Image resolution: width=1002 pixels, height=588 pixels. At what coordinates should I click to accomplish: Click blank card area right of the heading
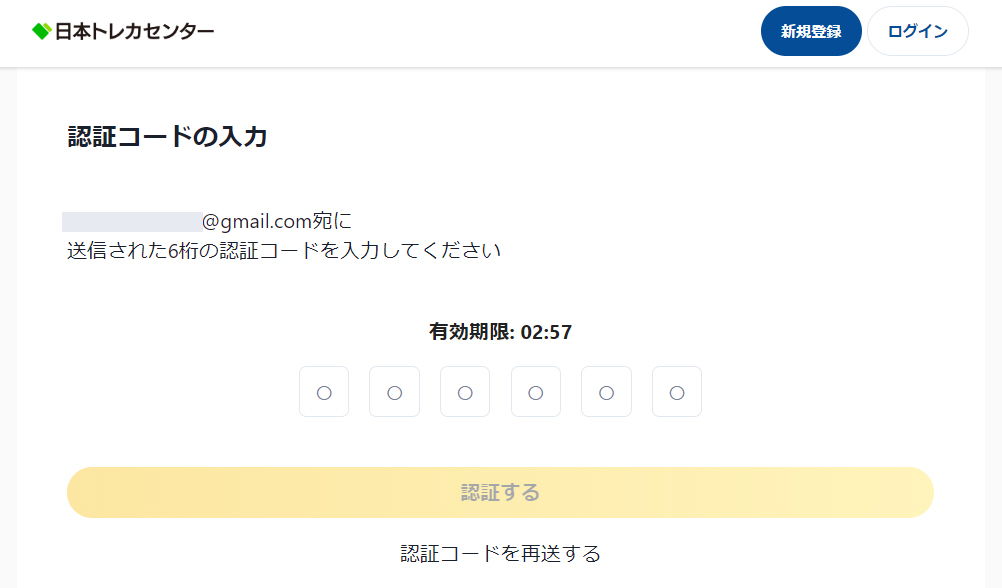click(x=607, y=137)
